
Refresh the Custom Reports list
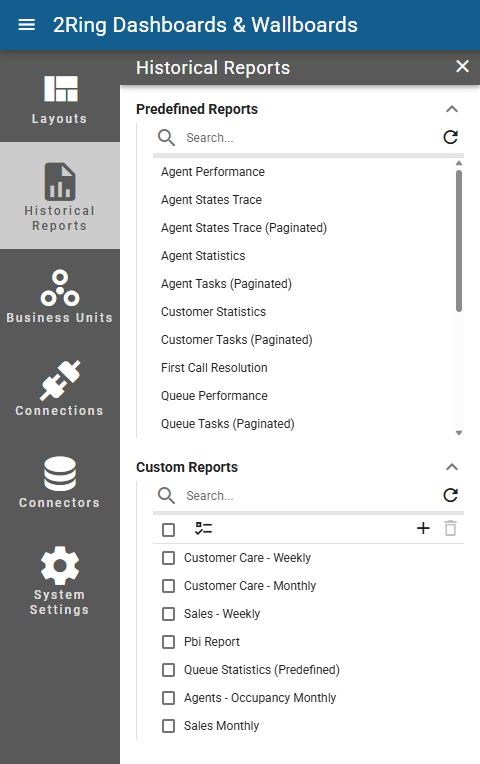pos(450,496)
